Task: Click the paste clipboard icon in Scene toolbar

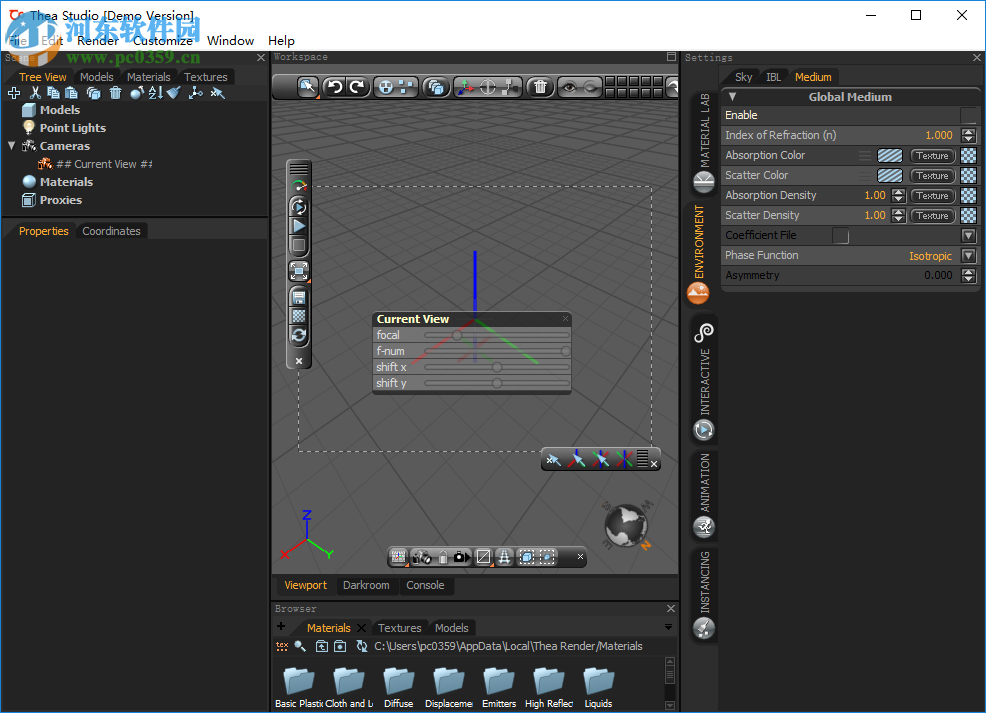Action: (x=72, y=93)
